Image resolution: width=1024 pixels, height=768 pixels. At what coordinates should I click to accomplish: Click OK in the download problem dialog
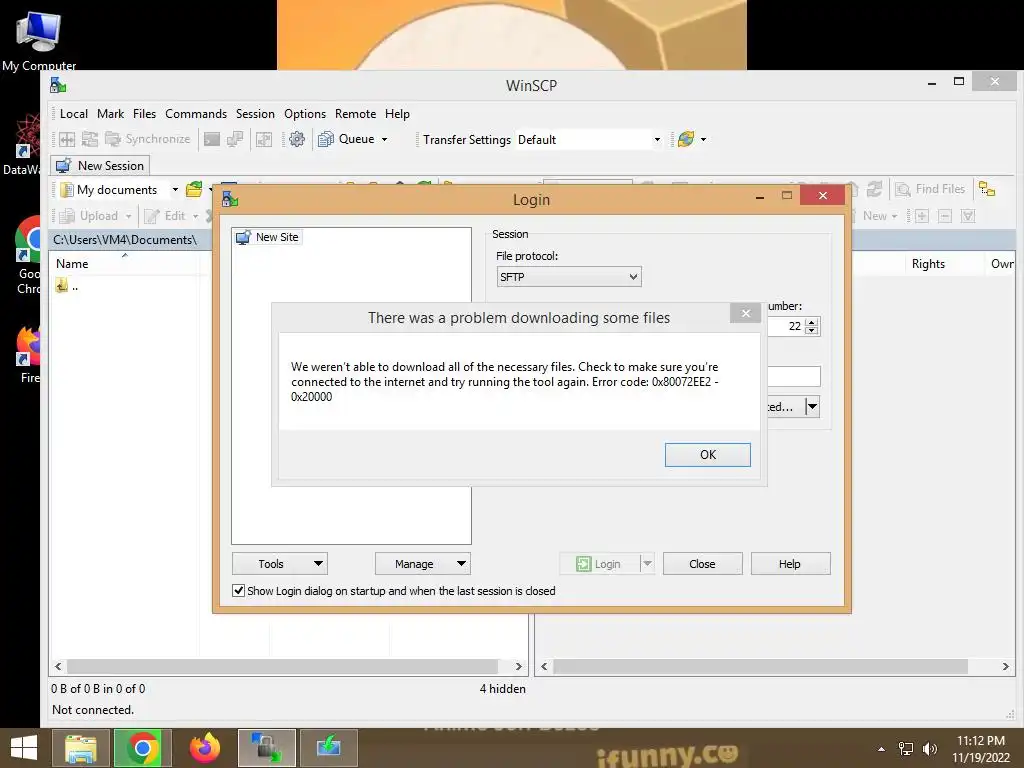[x=707, y=455]
